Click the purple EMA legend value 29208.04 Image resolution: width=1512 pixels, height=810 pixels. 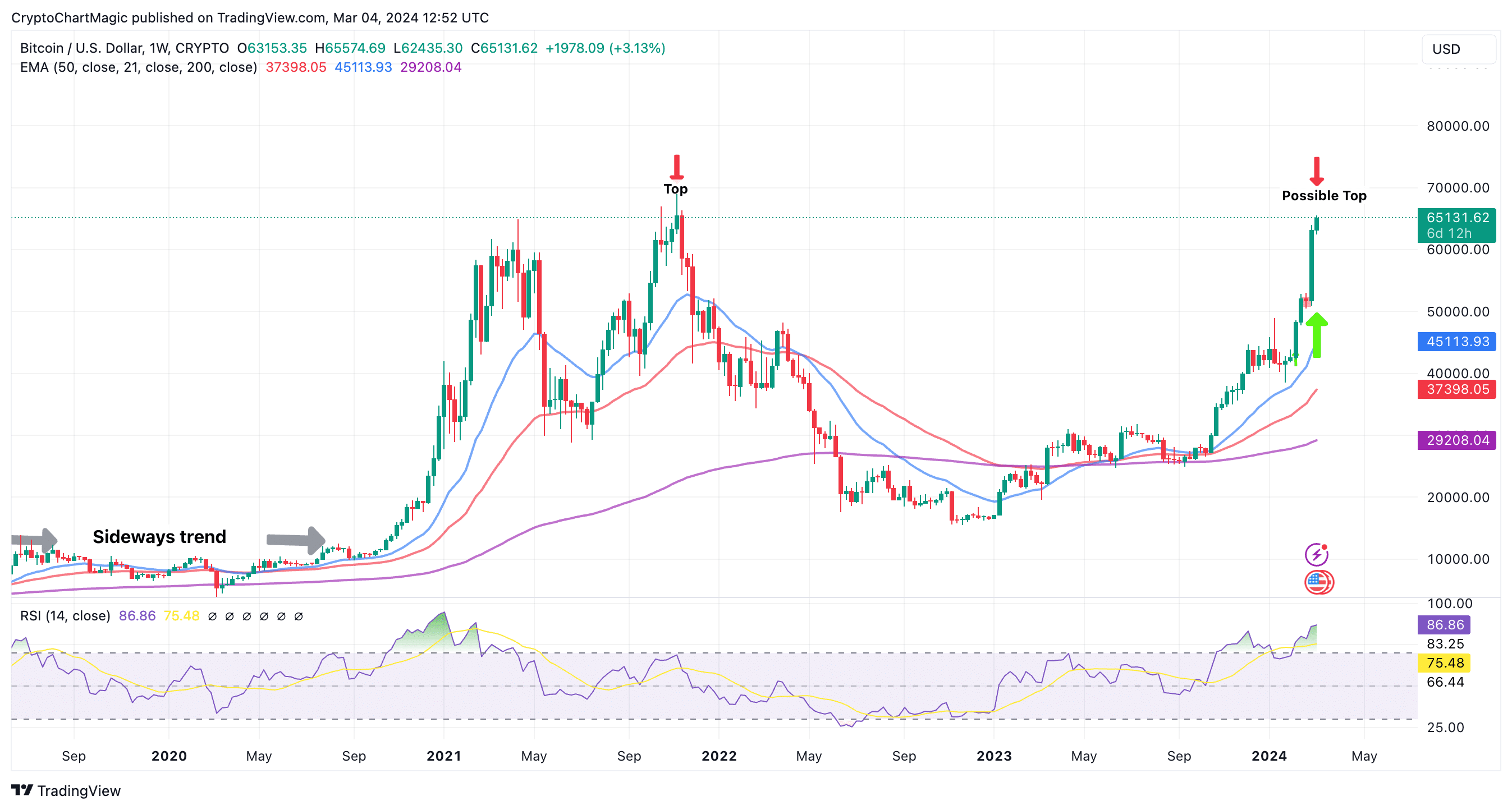click(x=431, y=67)
